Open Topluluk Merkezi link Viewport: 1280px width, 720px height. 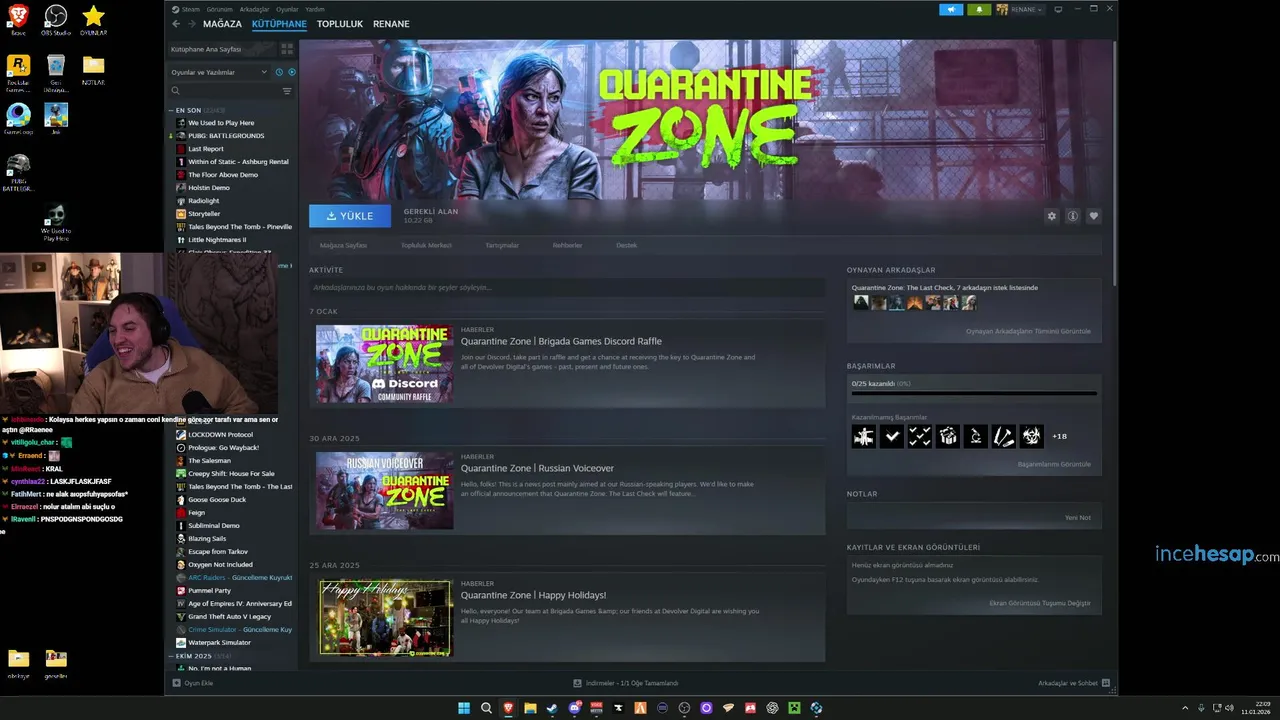point(426,245)
